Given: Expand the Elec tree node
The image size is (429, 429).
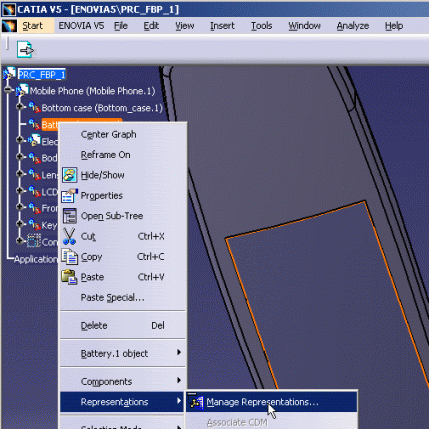Looking at the screenshot, I should pos(20,140).
